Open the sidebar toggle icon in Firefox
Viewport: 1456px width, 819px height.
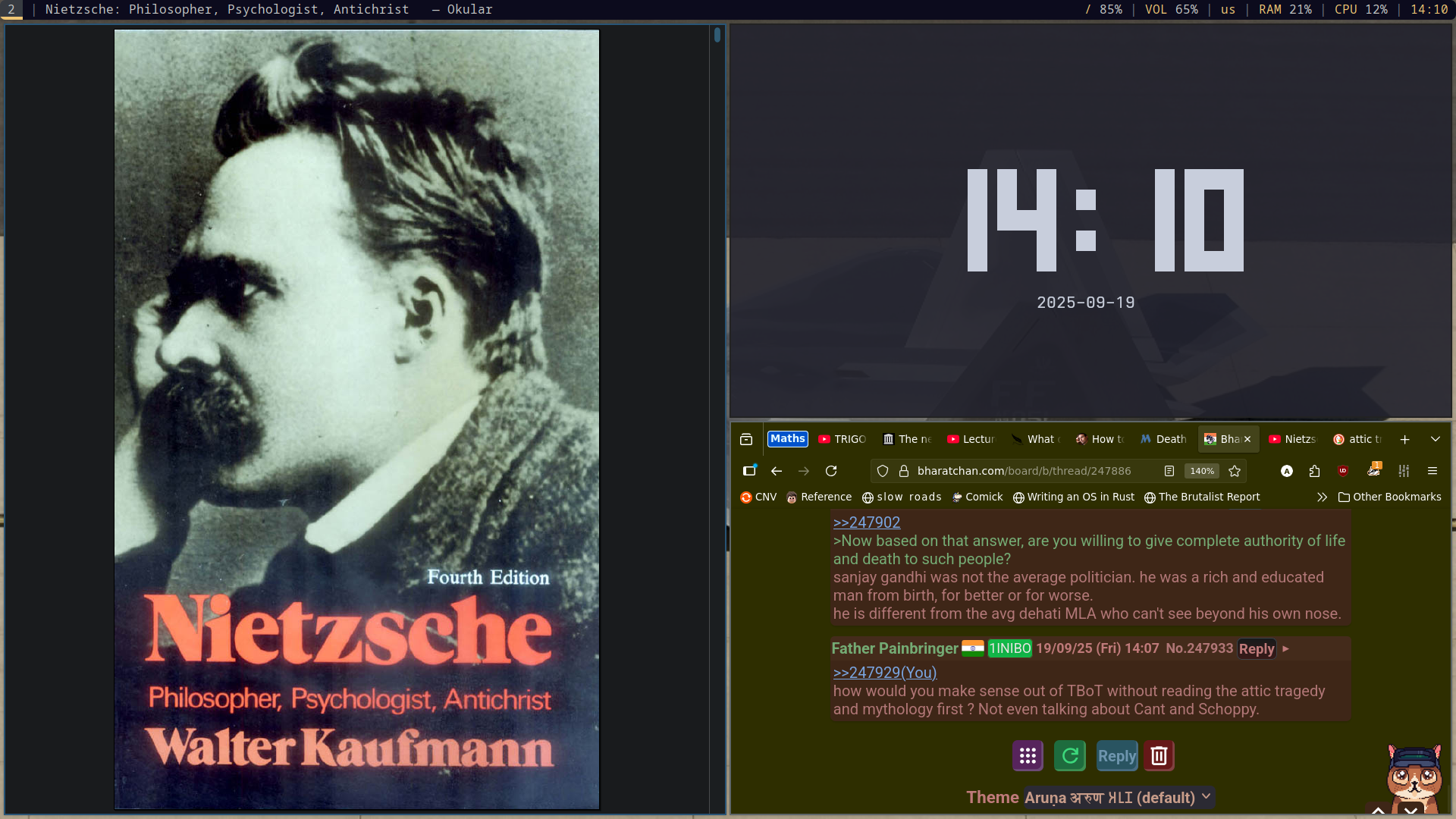click(x=749, y=471)
